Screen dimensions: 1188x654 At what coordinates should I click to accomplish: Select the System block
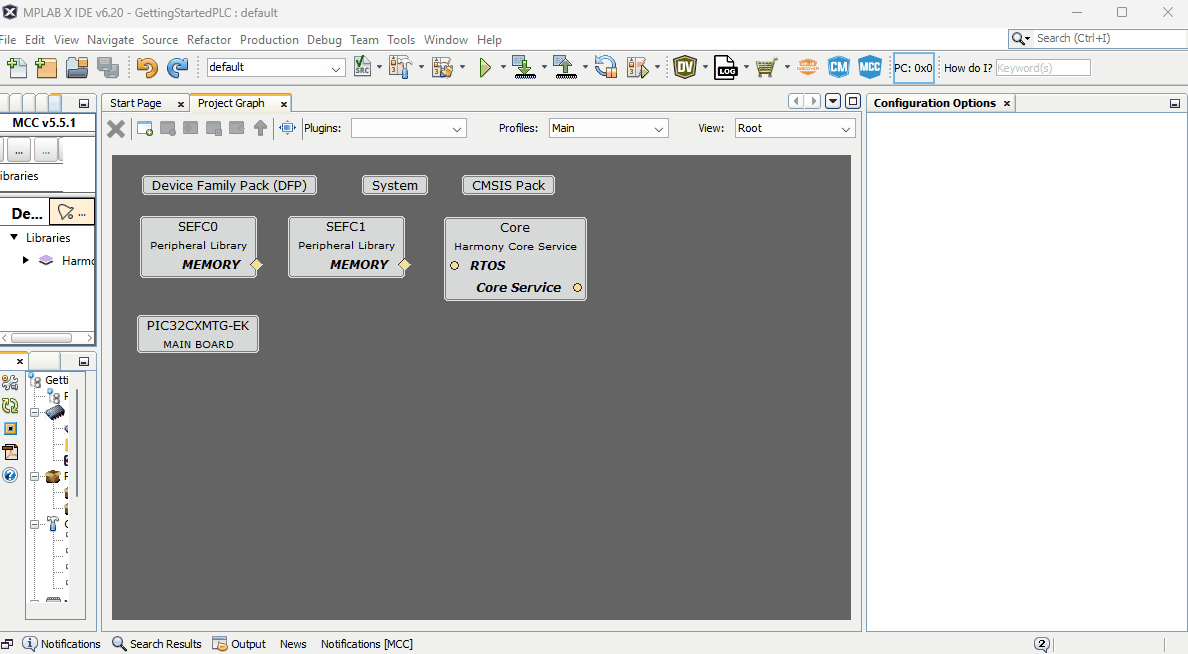[395, 185]
